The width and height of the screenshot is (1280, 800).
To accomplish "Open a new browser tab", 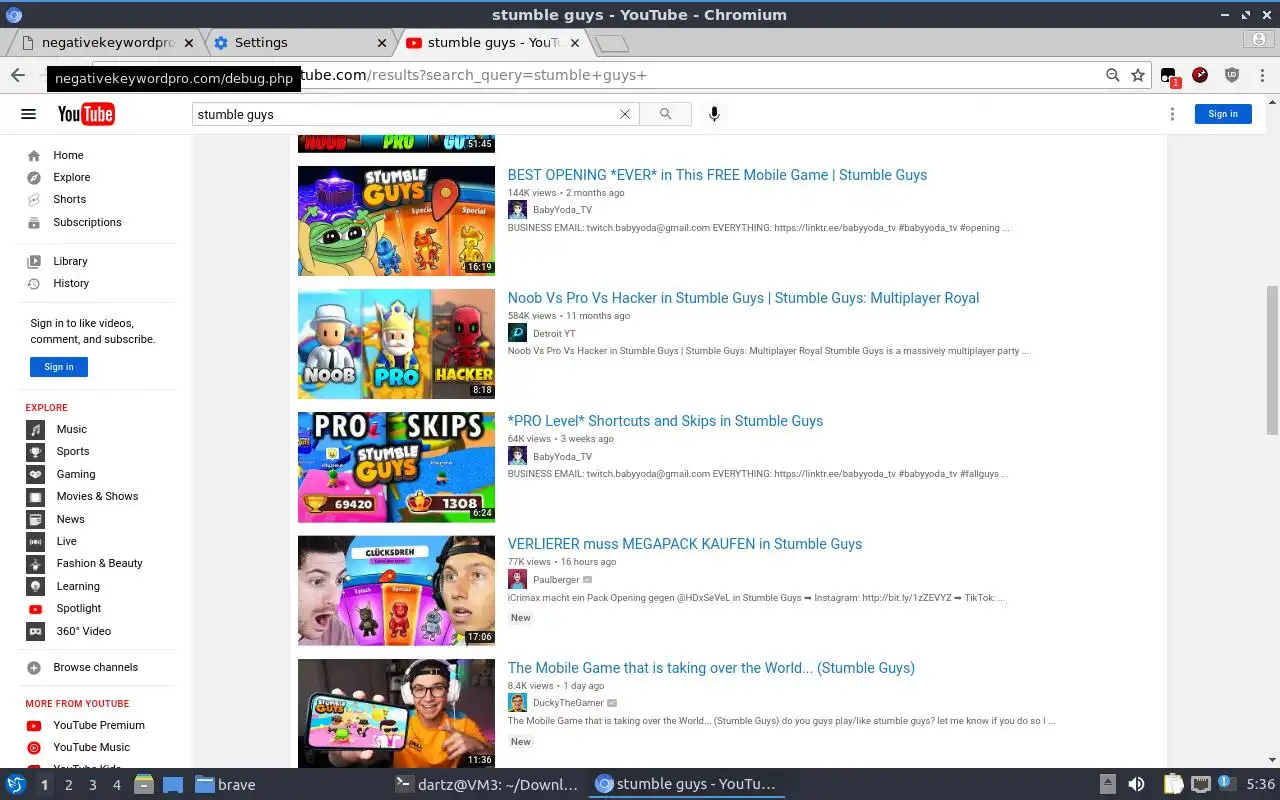I will click(x=611, y=43).
